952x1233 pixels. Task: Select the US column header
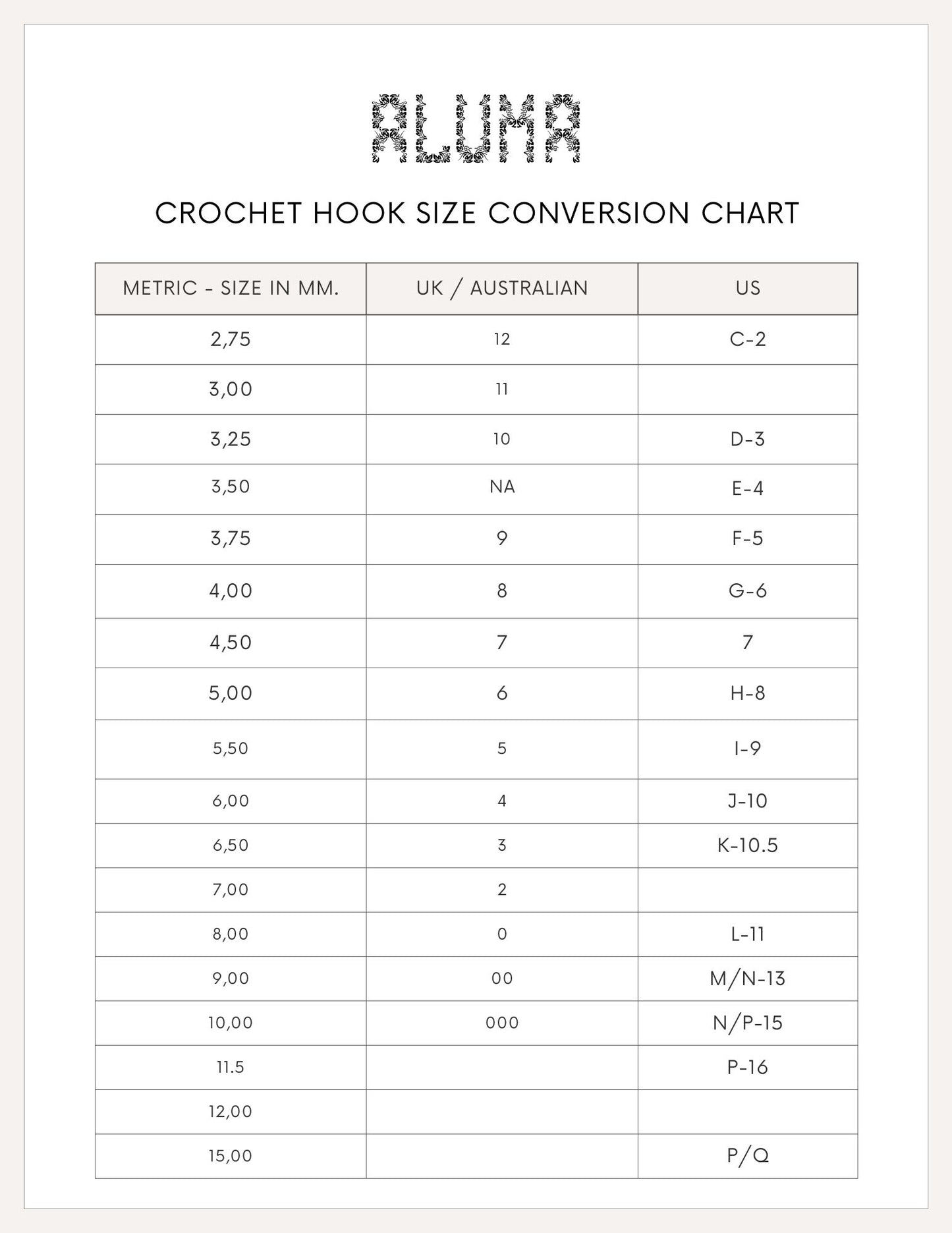click(x=748, y=288)
